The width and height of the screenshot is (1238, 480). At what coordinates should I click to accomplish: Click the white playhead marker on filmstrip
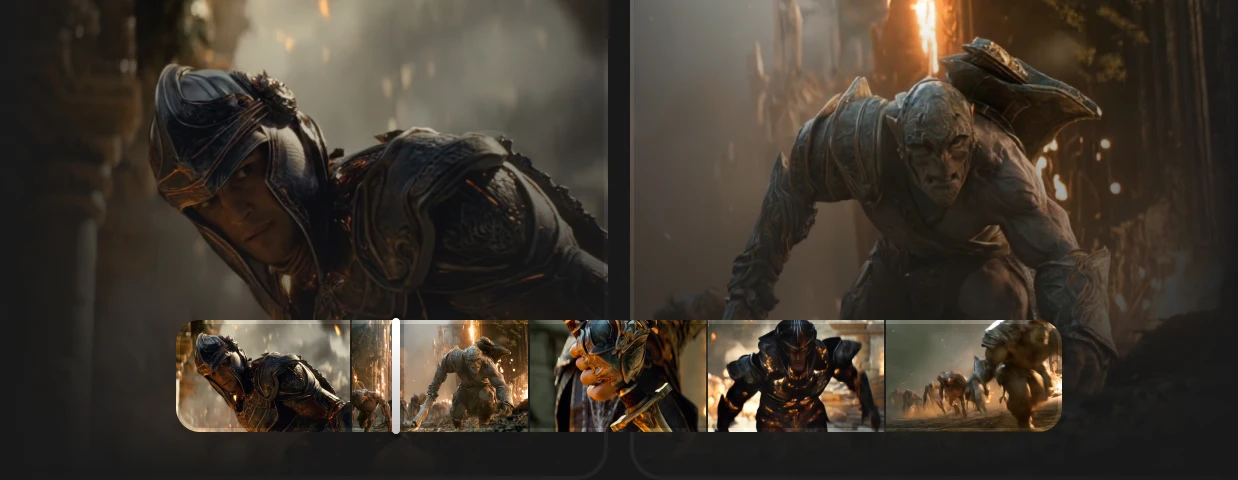coord(396,376)
